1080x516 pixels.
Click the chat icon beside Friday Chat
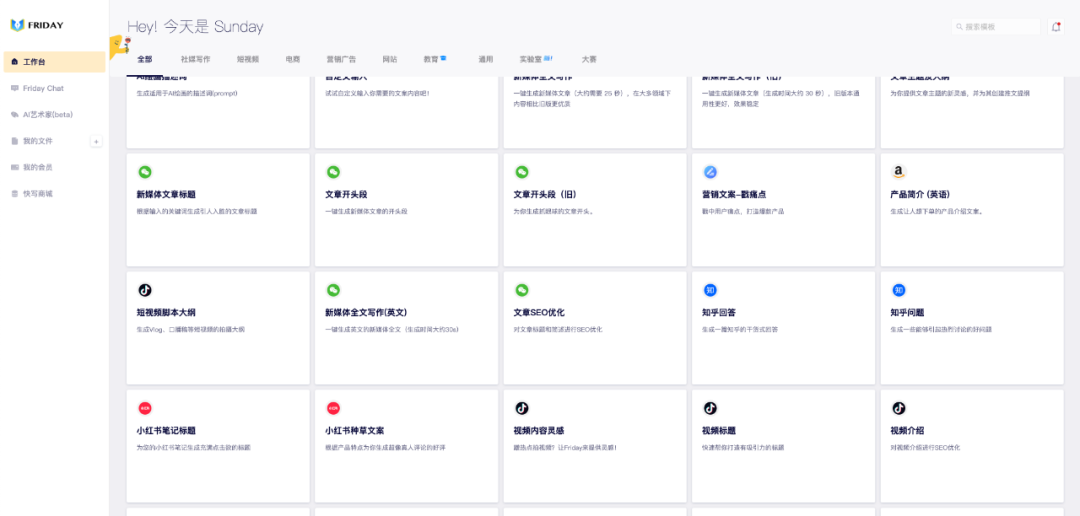pyautogui.click(x=14, y=88)
